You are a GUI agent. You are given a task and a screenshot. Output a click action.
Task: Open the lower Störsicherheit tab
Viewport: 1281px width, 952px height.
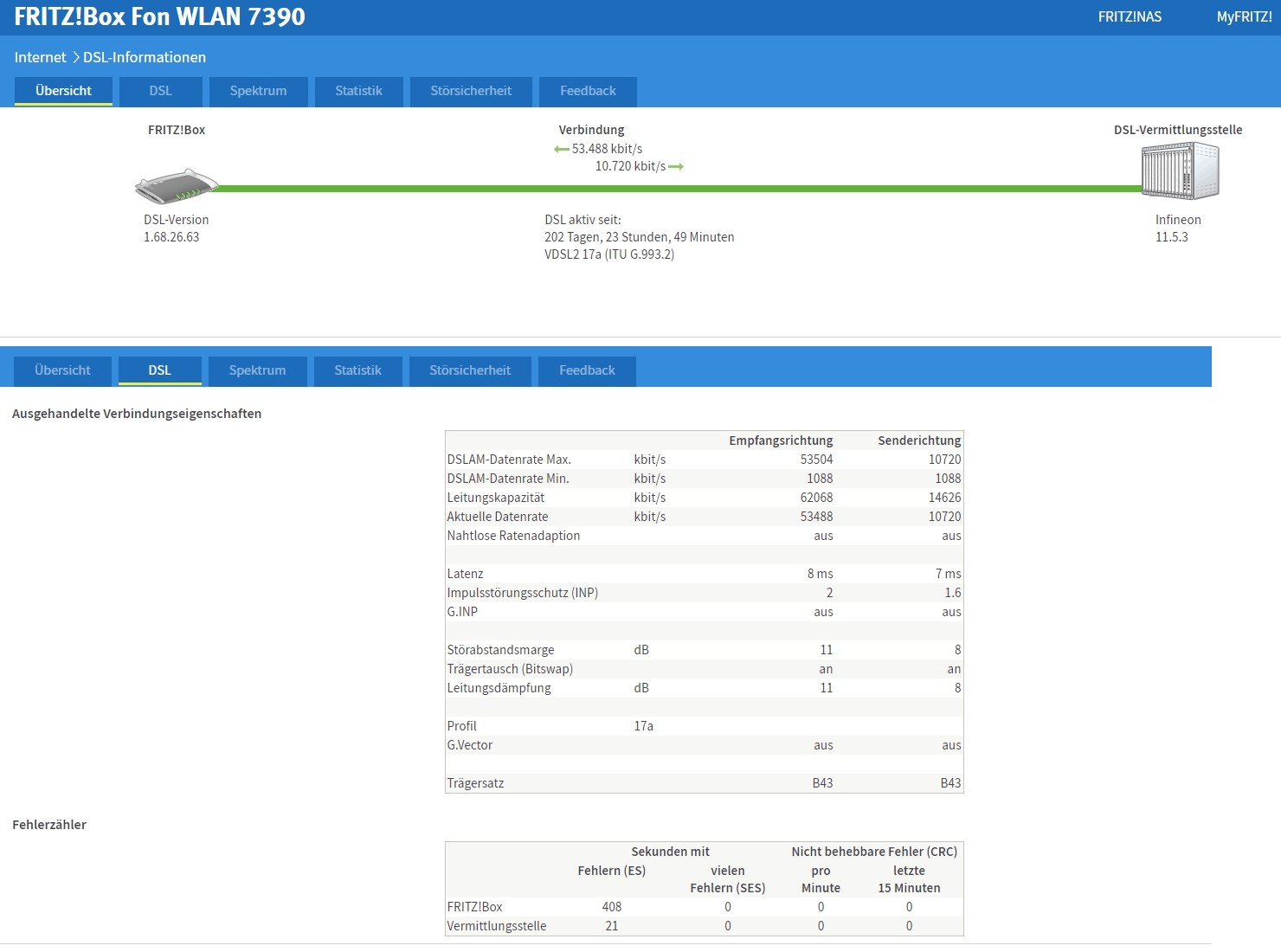pyautogui.click(x=470, y=370)
